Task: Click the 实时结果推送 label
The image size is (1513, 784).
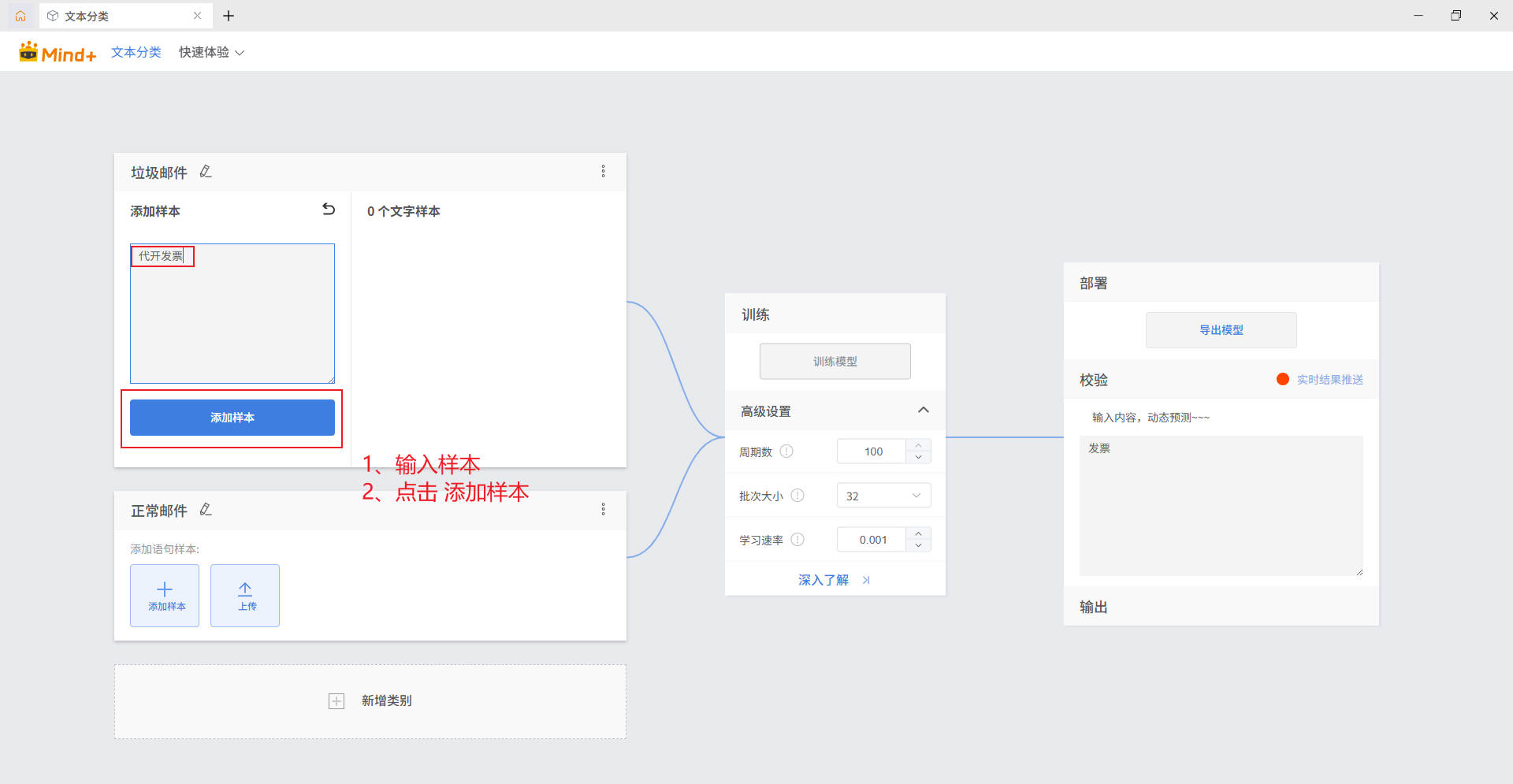Action: tap(1330, 380)
